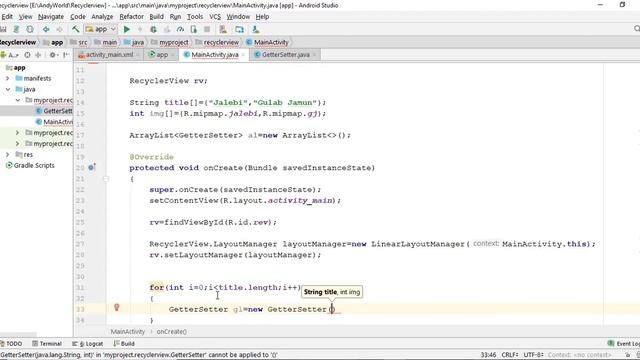Select Gradle Scripts in project tree

tap(30, 165)
